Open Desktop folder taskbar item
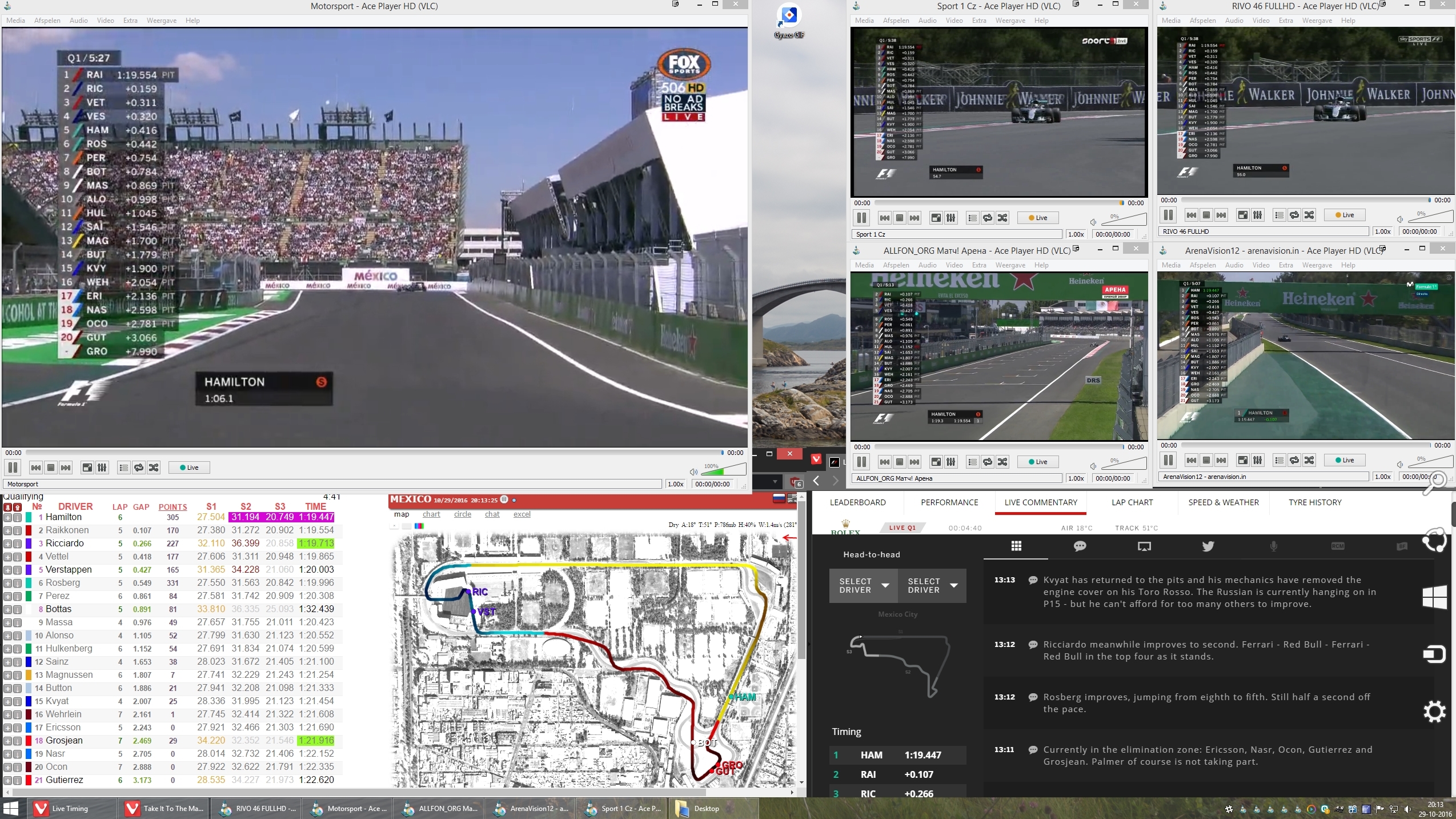 point(712,809)
